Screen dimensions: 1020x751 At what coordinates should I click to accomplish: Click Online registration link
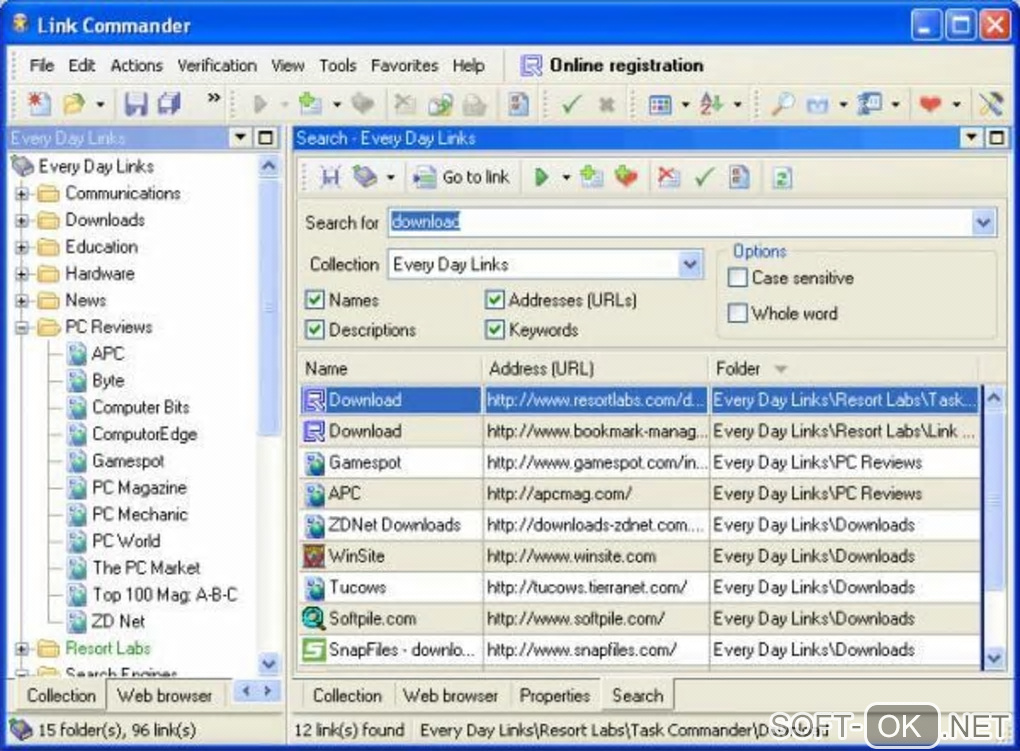pos(626,65)
